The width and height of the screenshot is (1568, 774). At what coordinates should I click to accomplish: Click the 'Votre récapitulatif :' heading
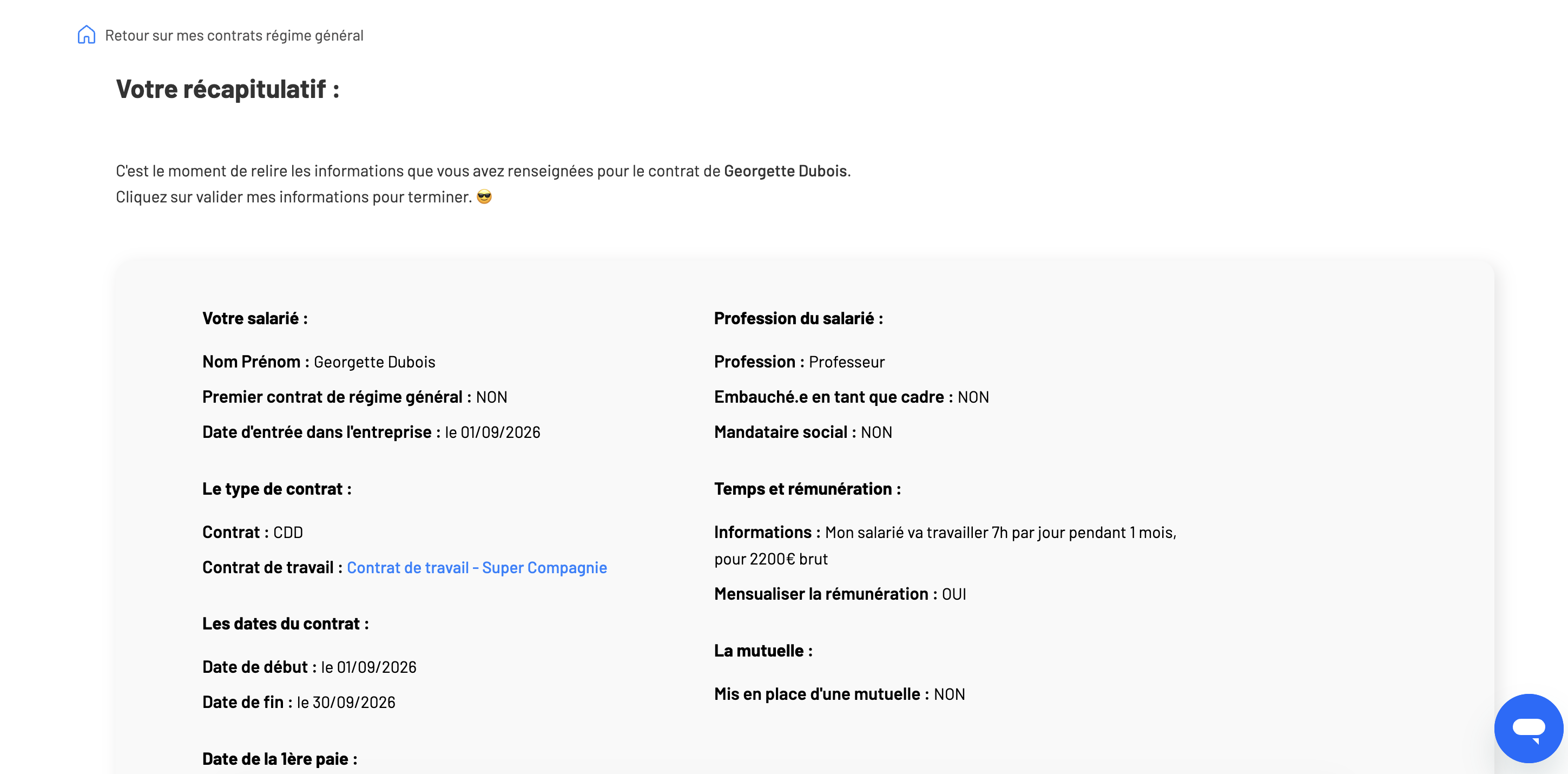click(228, 89)
